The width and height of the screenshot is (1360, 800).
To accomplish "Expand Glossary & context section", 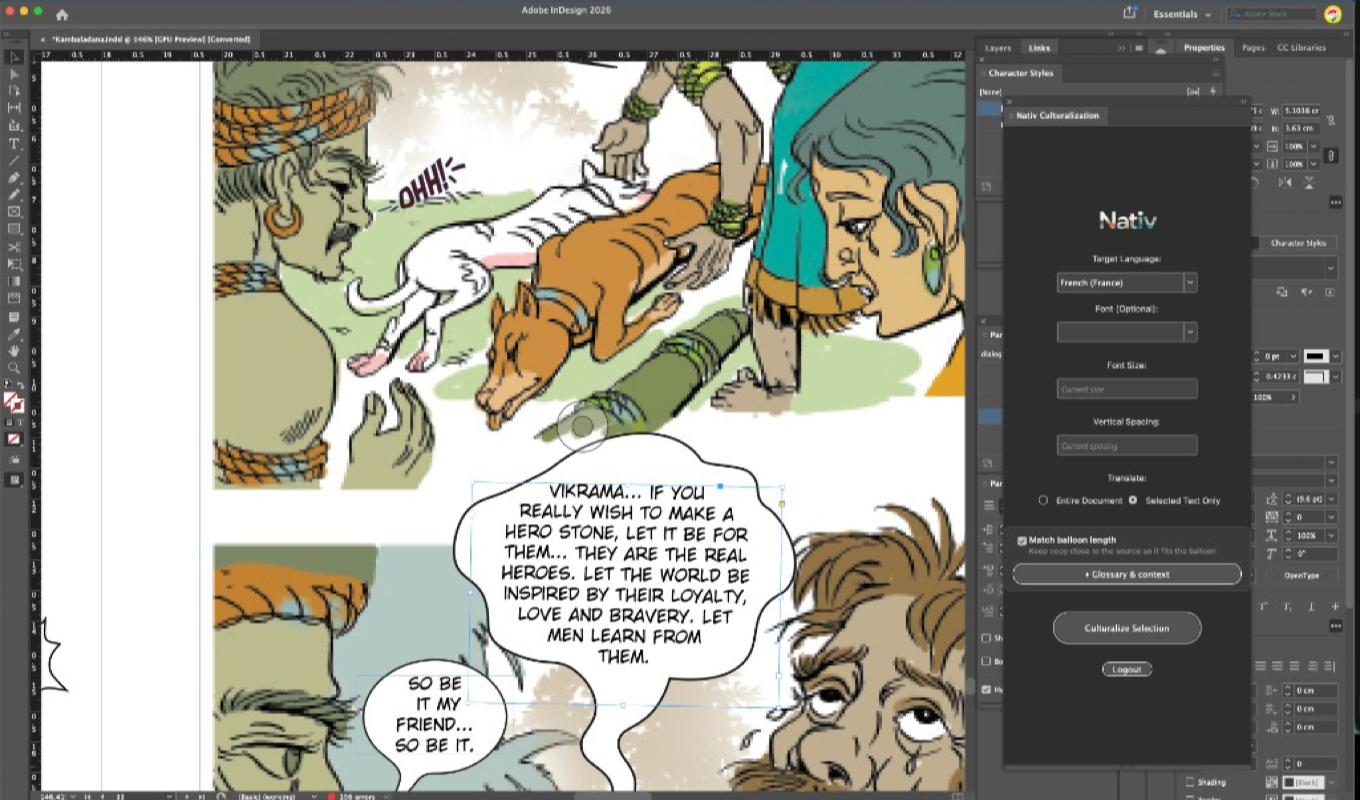I will pyautogui.click(x=1127, y=575).
